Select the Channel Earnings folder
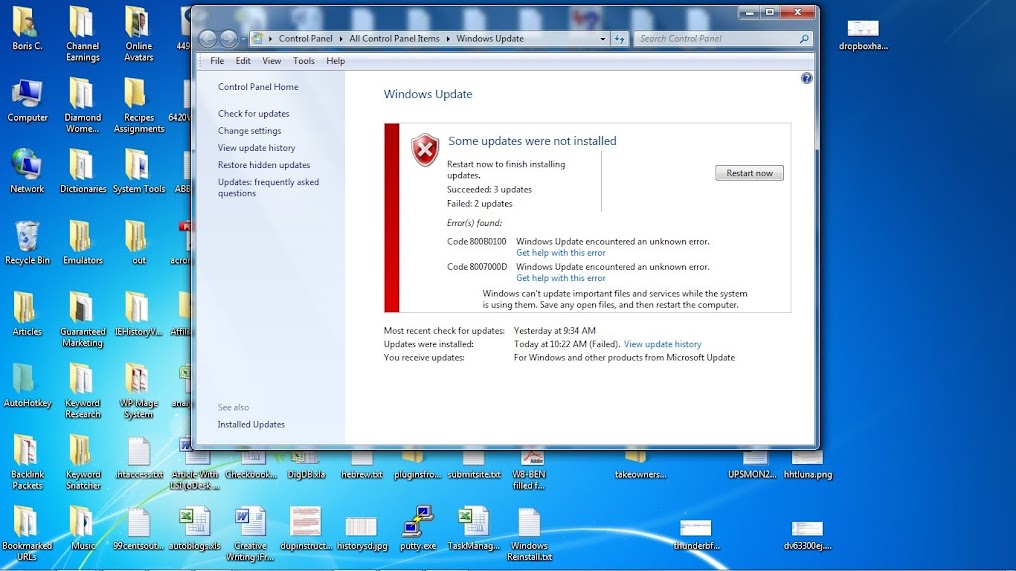This screenshot has width=1016, height=571. (82, 34)
